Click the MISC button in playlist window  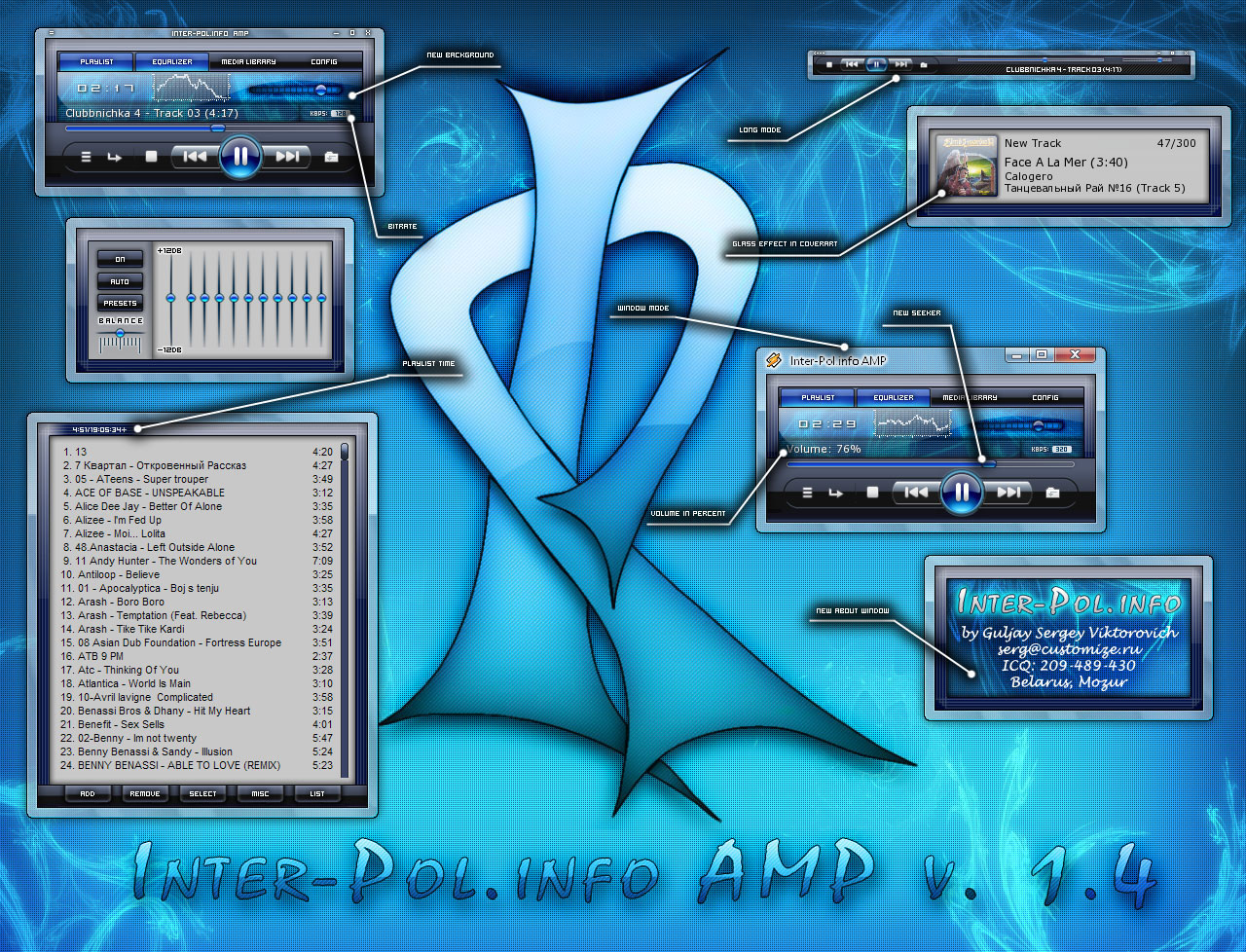pyautogui.click(x=260, y=793)
